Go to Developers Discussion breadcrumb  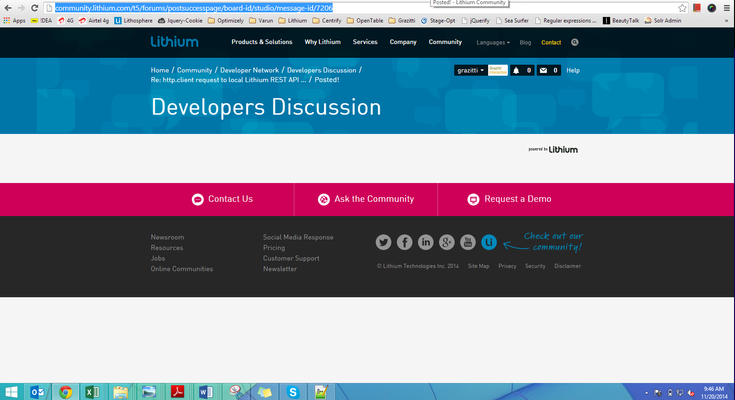click(322, 70)
